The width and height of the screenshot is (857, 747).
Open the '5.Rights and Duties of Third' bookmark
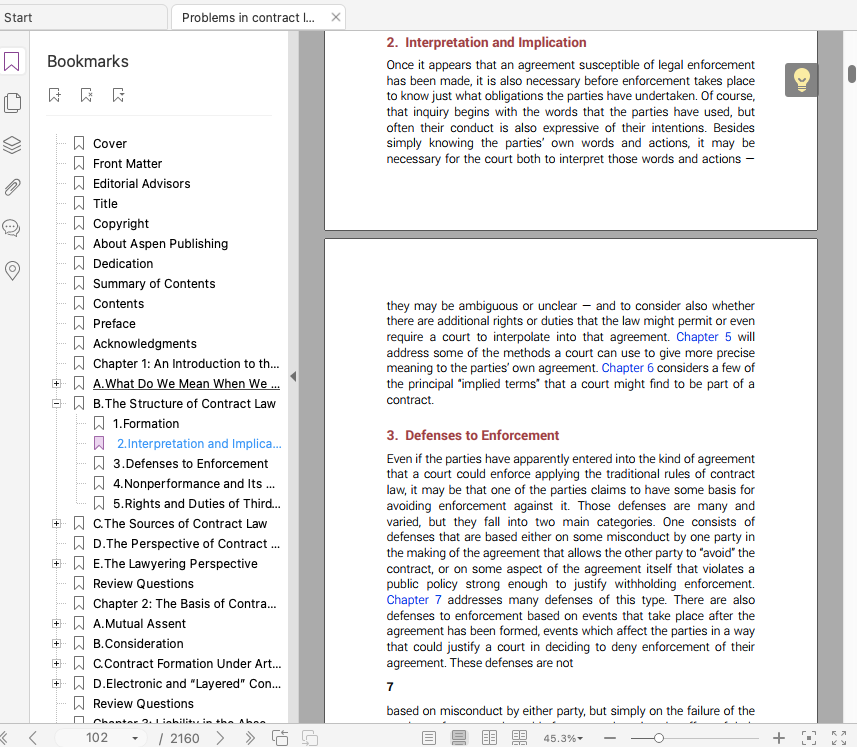coord(196,504)
